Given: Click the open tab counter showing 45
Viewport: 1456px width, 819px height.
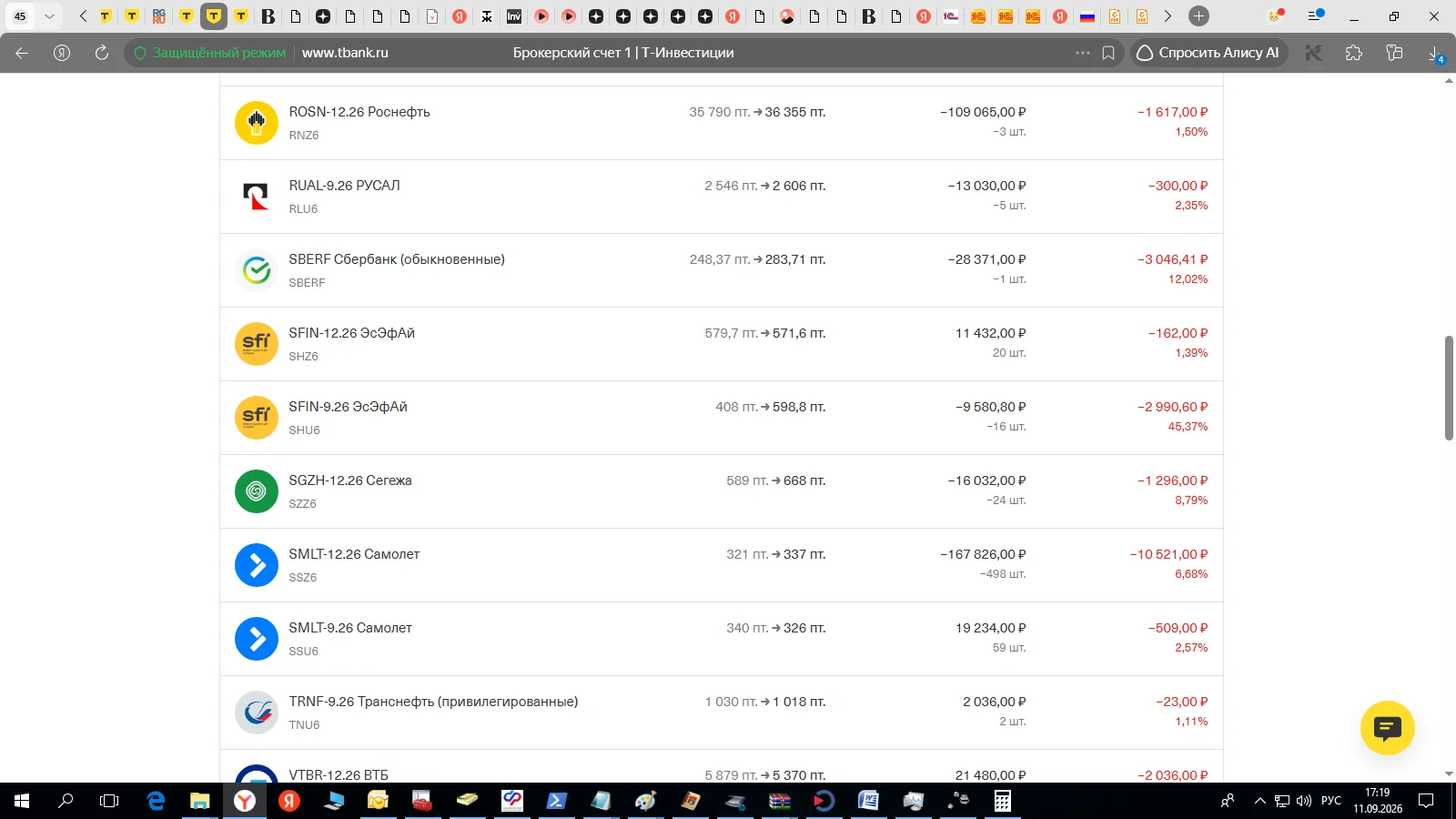Looking at the screenshot, I should click(20, 16).
